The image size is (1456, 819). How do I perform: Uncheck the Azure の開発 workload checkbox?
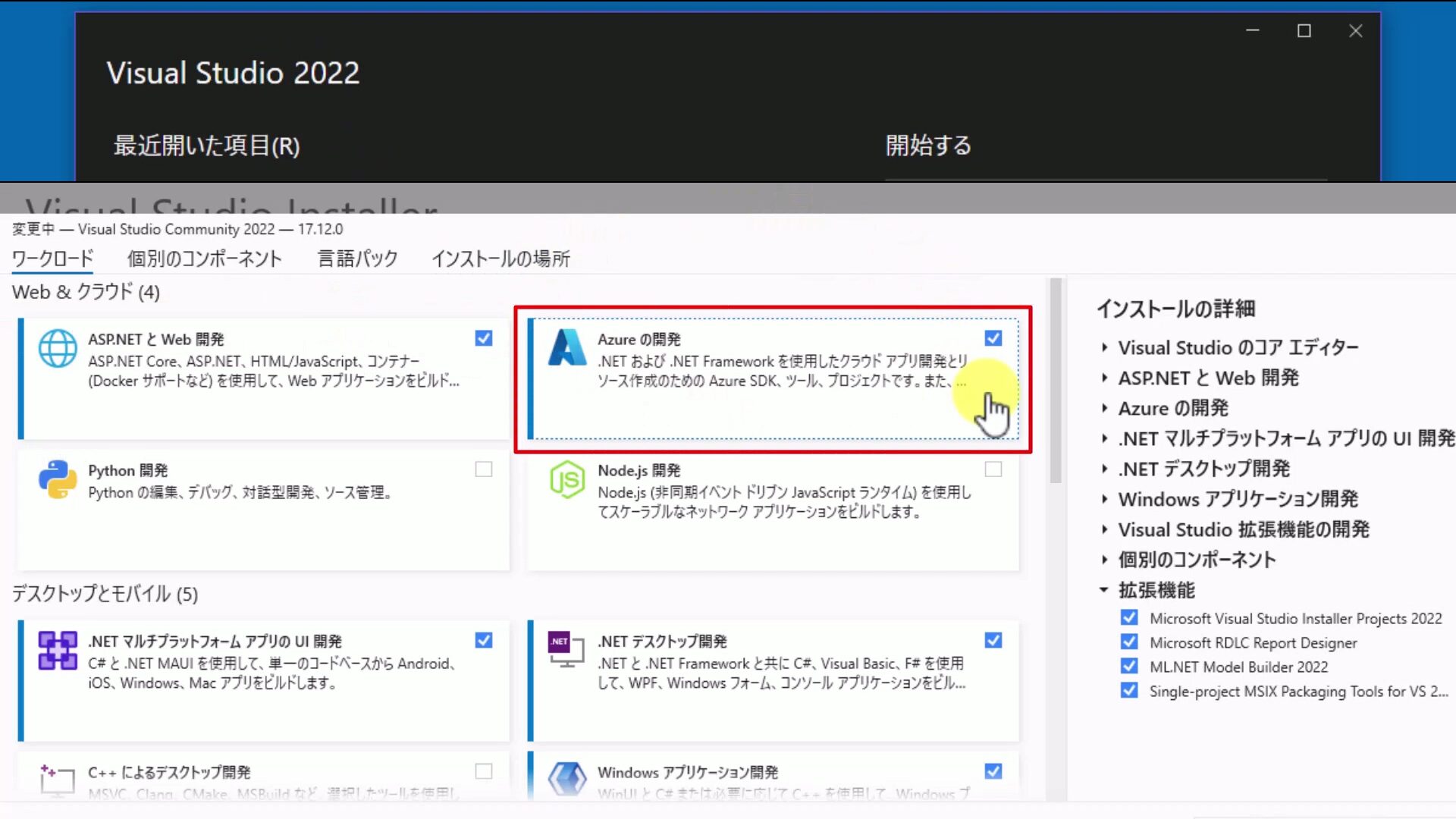point(993,338)
